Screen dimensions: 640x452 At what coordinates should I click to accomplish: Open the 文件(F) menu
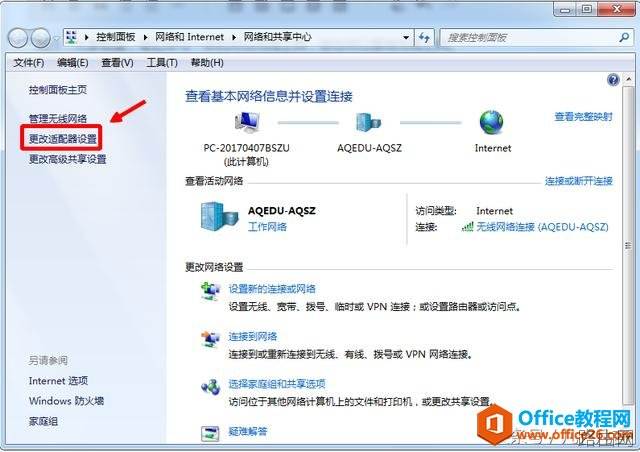29,62
